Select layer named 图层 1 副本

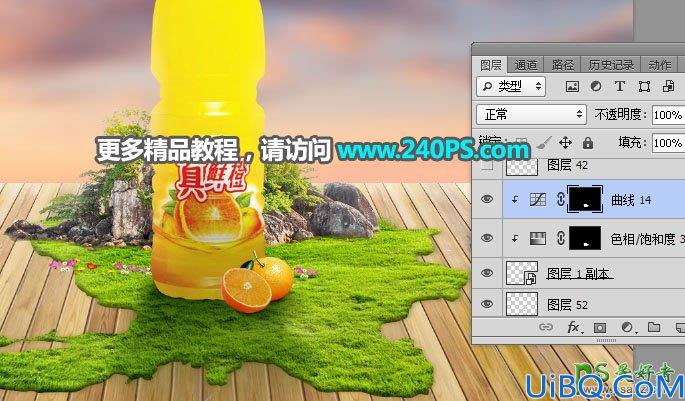pos(578,273)
